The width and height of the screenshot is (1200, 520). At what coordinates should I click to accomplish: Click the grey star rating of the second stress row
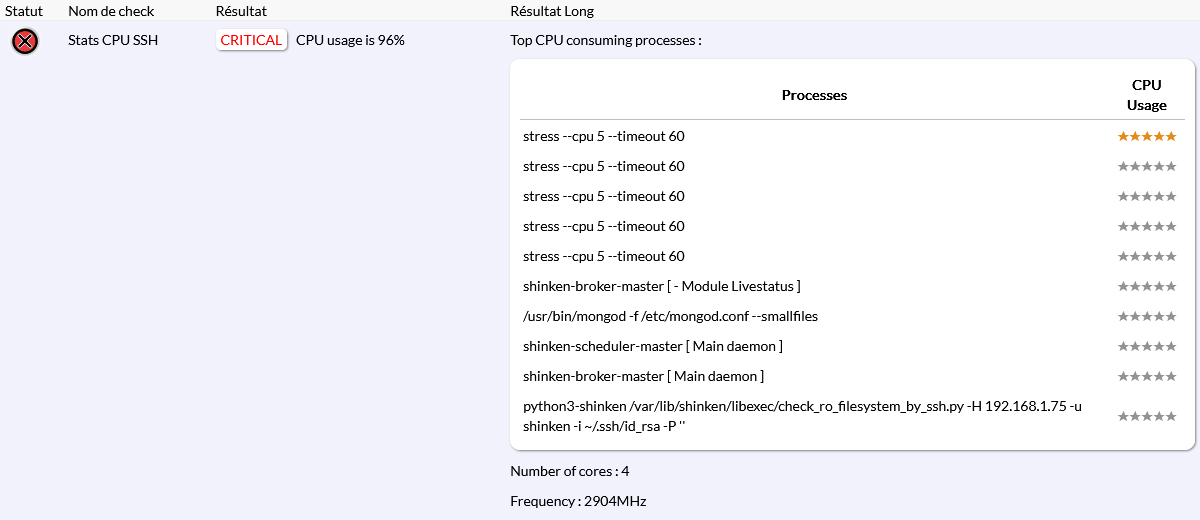(1146, 166)
